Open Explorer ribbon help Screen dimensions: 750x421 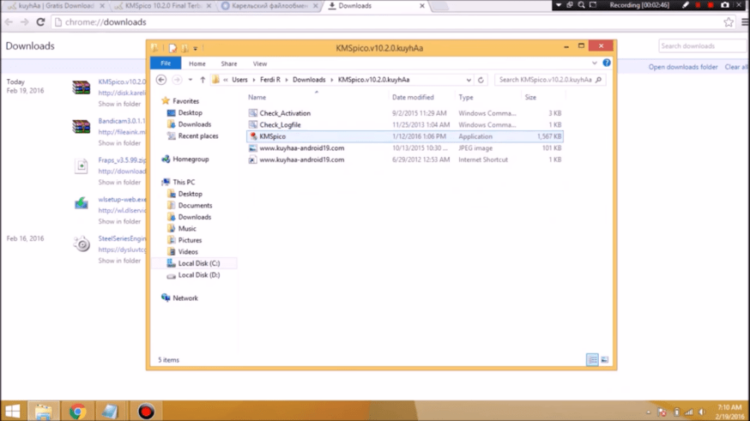(x=607, y=63)
